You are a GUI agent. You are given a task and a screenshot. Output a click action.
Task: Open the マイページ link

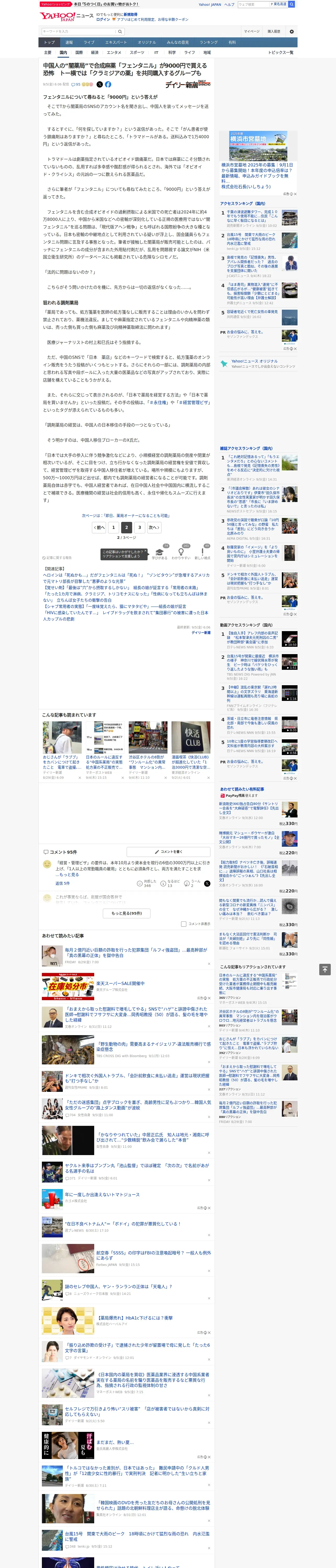[x=251, y=32]
